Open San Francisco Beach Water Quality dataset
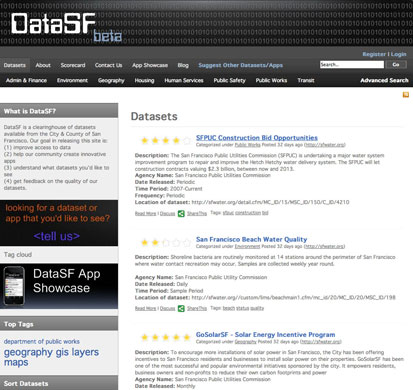 [x=252, y=239]
